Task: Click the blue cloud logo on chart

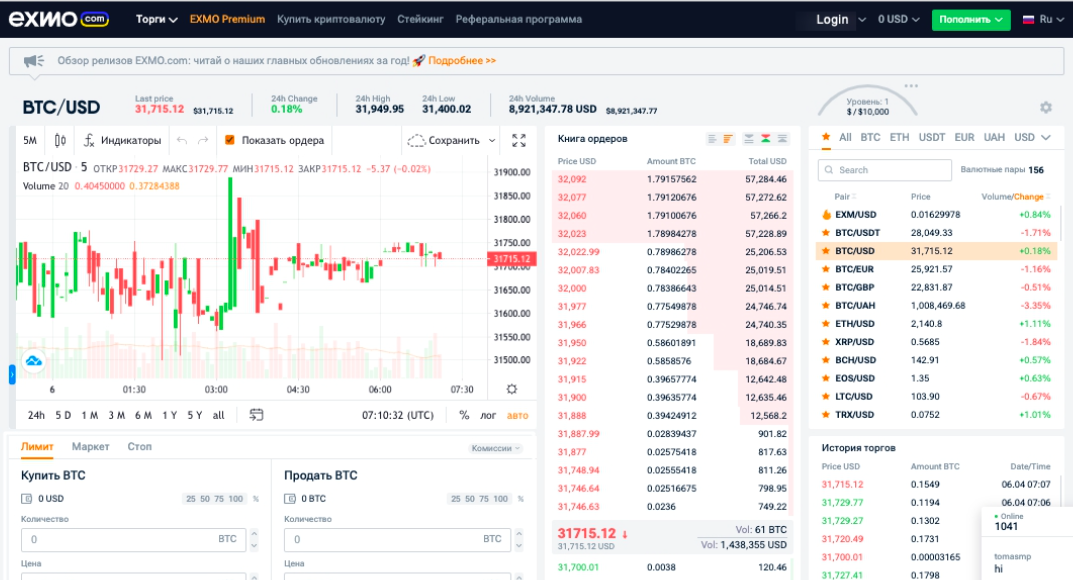Action: tap(34, 360)
